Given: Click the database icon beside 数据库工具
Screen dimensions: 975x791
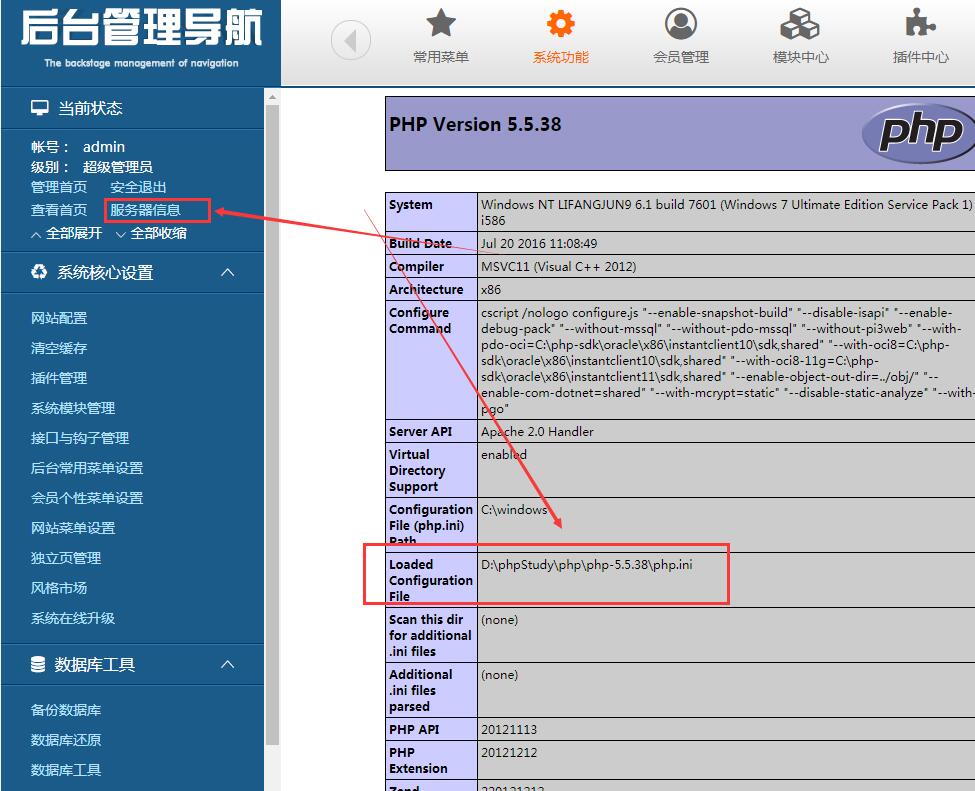Looking at the screenshot, I should point(38,664).
